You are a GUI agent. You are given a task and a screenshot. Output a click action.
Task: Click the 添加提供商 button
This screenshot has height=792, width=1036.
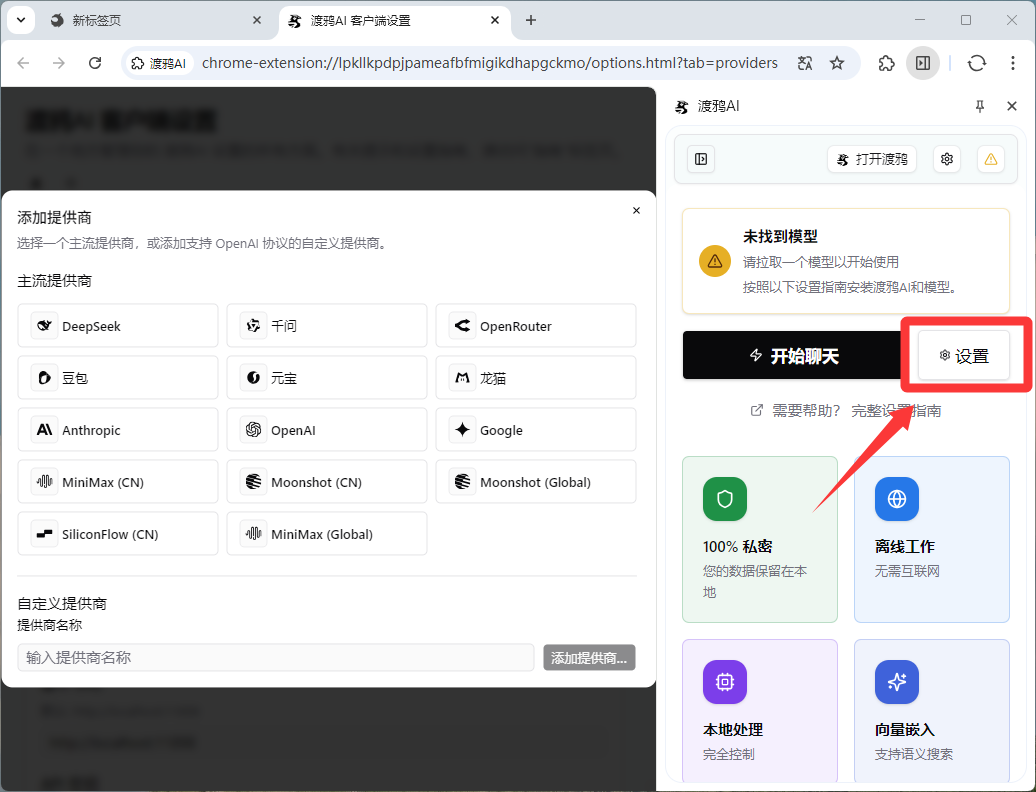tap(589, 657)
